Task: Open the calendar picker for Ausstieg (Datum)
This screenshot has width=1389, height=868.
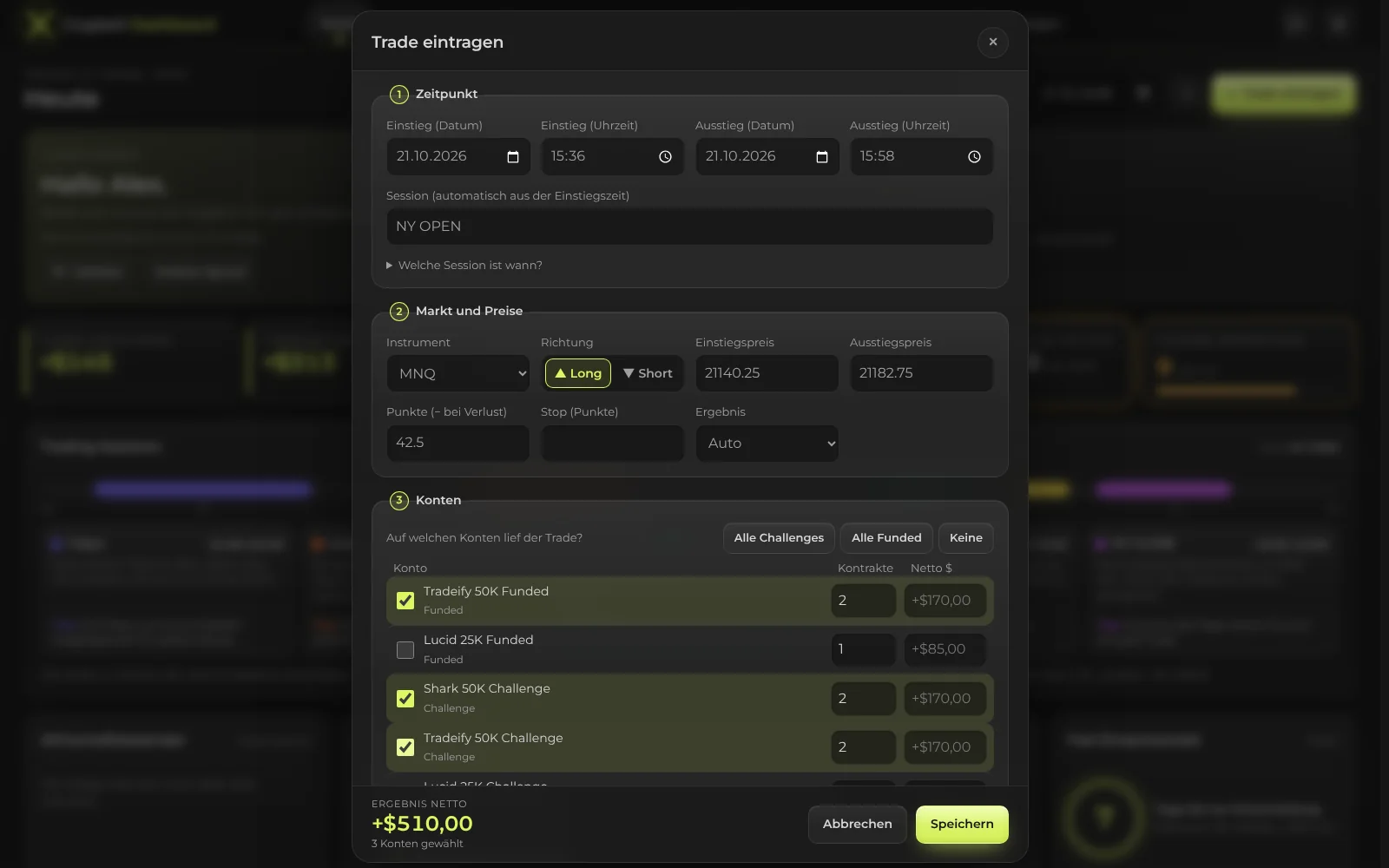Action: coord(822,157)
